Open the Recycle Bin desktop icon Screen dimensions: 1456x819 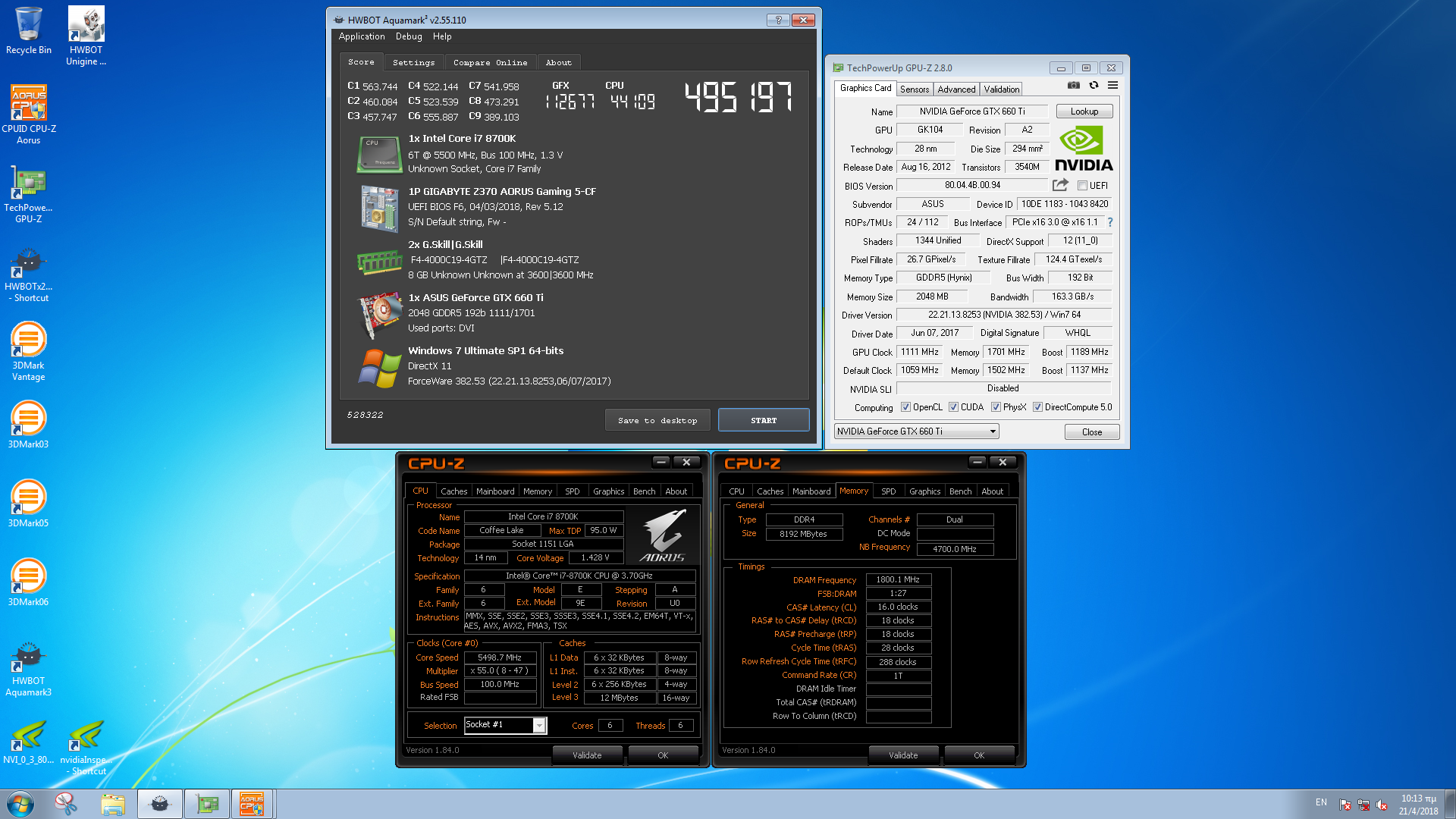[29, 30]
